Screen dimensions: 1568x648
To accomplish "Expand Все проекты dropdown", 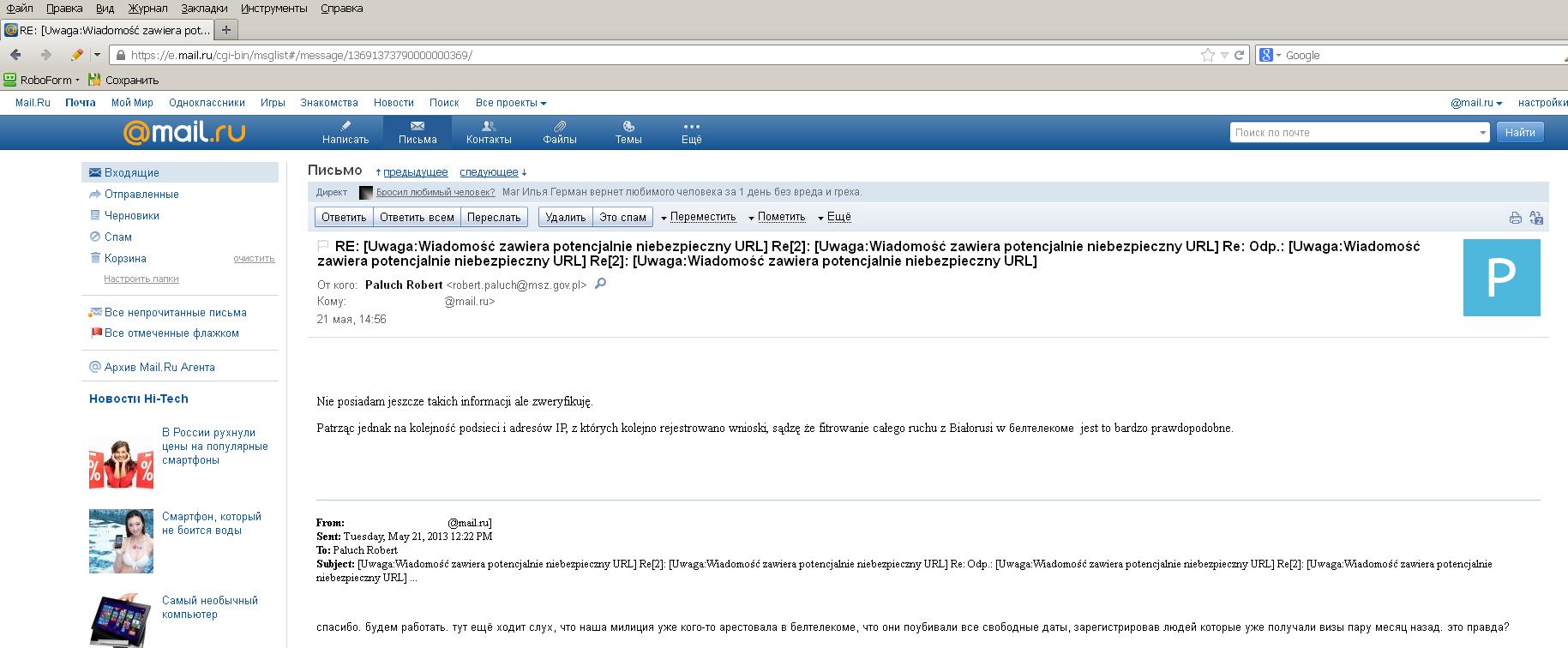I will pos(511,102).
